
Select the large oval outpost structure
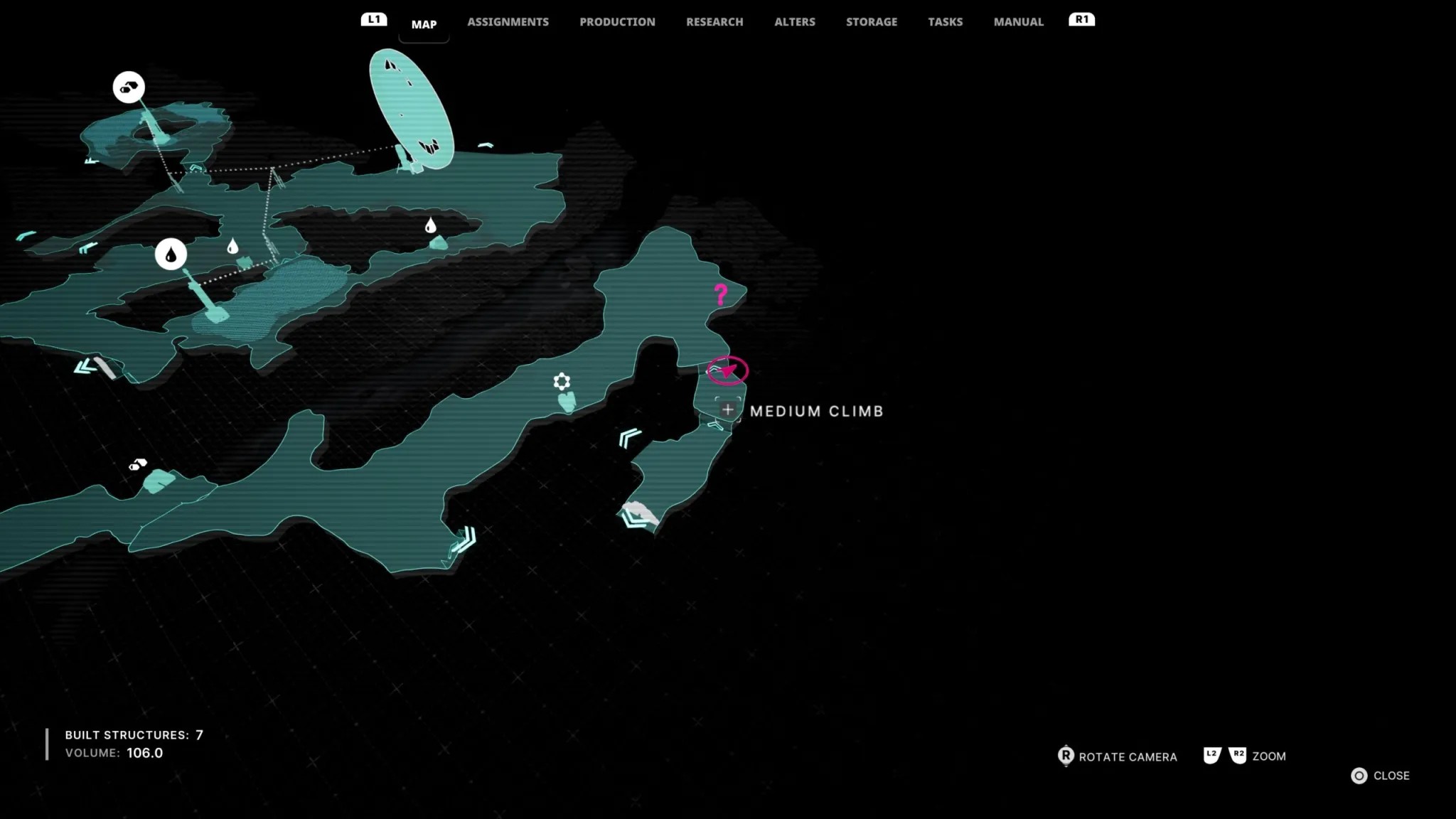coord(412,109)
